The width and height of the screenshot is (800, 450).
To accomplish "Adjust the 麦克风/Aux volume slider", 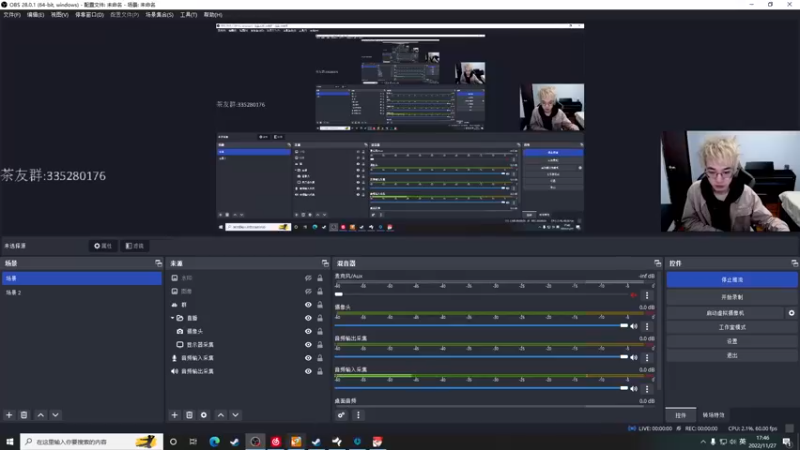I will (x=481, y=294).
